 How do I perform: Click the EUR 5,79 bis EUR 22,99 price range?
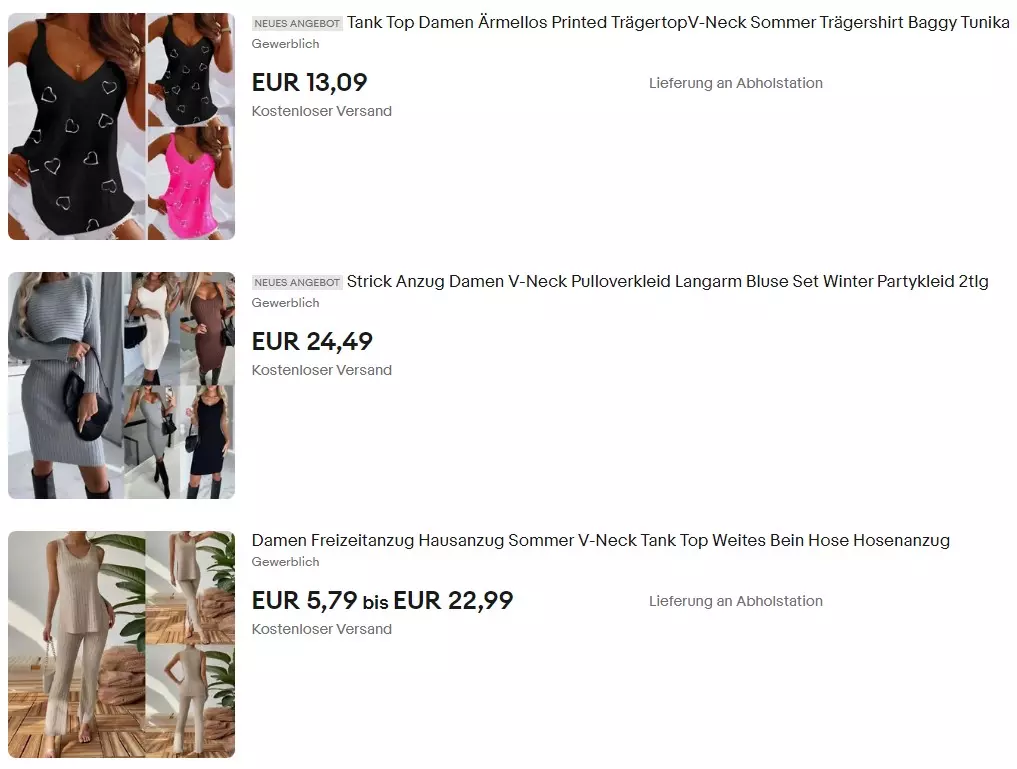382,600
